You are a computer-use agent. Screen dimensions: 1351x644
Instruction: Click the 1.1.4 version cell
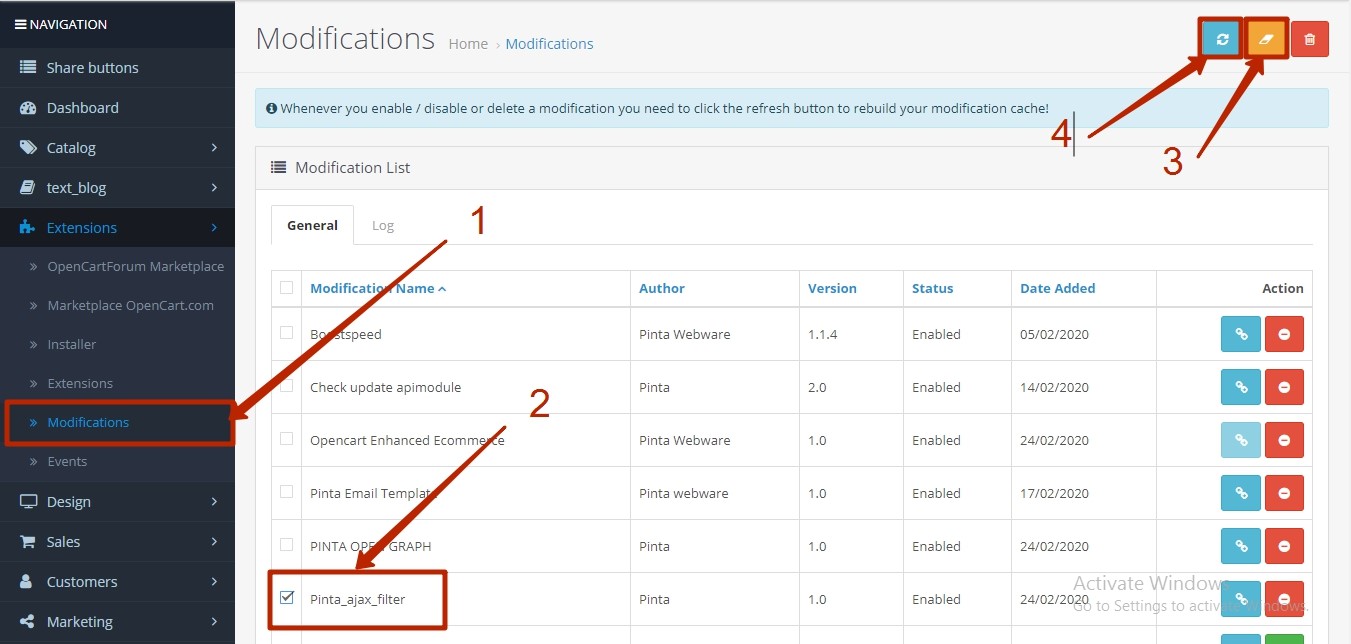[851, 334]
